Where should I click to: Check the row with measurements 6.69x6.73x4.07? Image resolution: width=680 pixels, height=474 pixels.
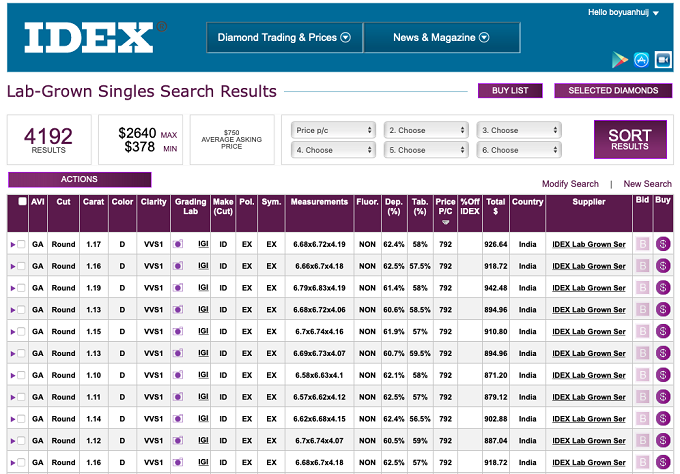pos(21,353)
